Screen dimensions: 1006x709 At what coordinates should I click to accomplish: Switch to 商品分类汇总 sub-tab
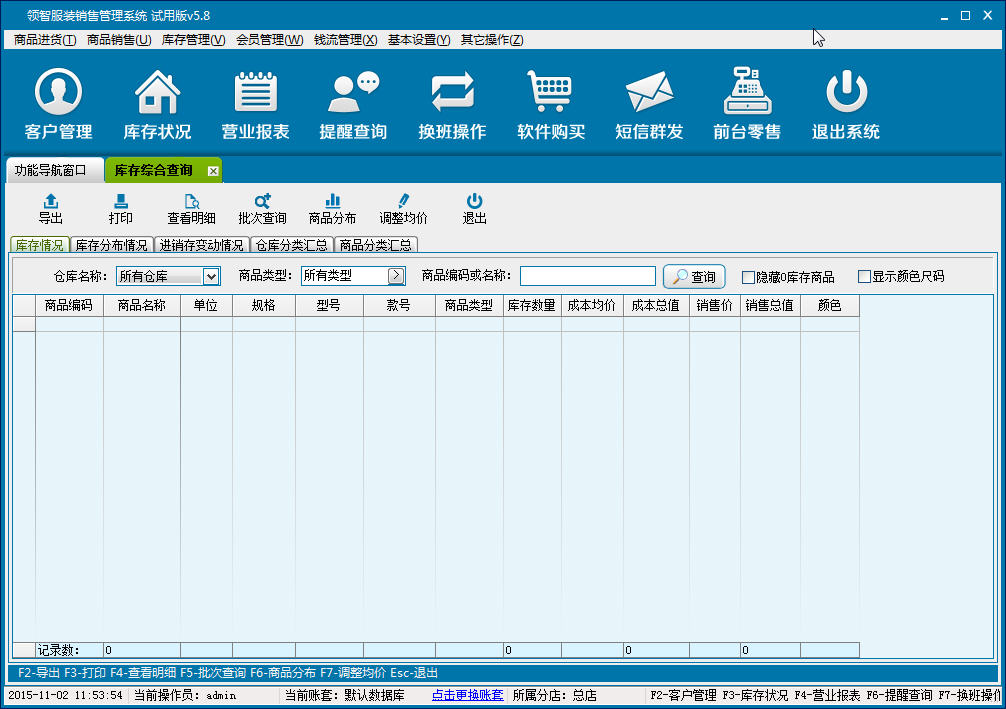tap(376, 245)
